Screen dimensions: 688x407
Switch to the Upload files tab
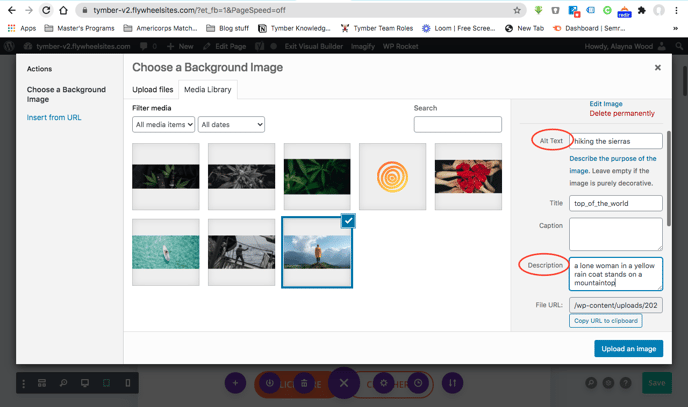(x=153, y=90)
